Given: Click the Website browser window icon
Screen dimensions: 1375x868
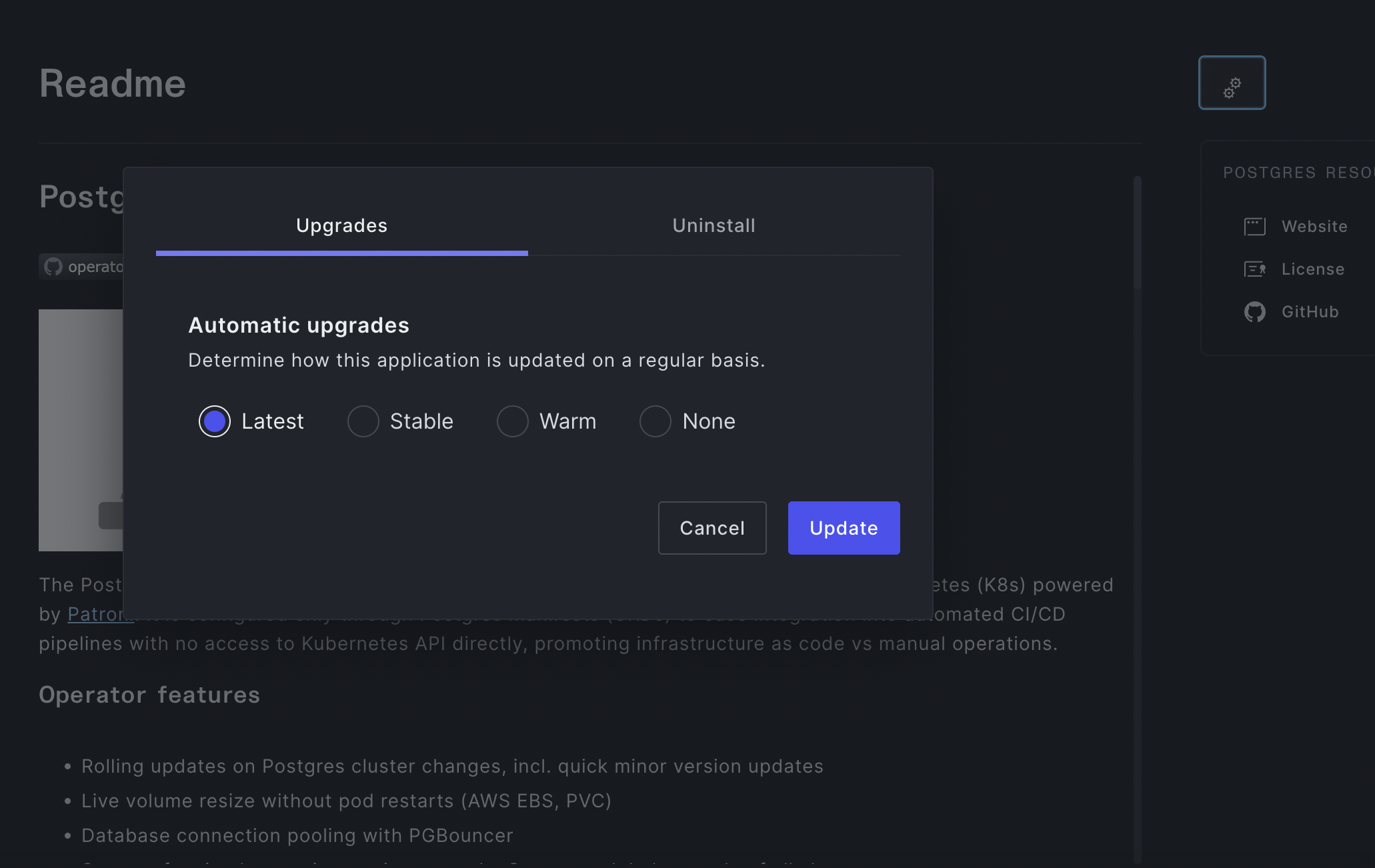Looking at the screenshot, I should 1254,227.
